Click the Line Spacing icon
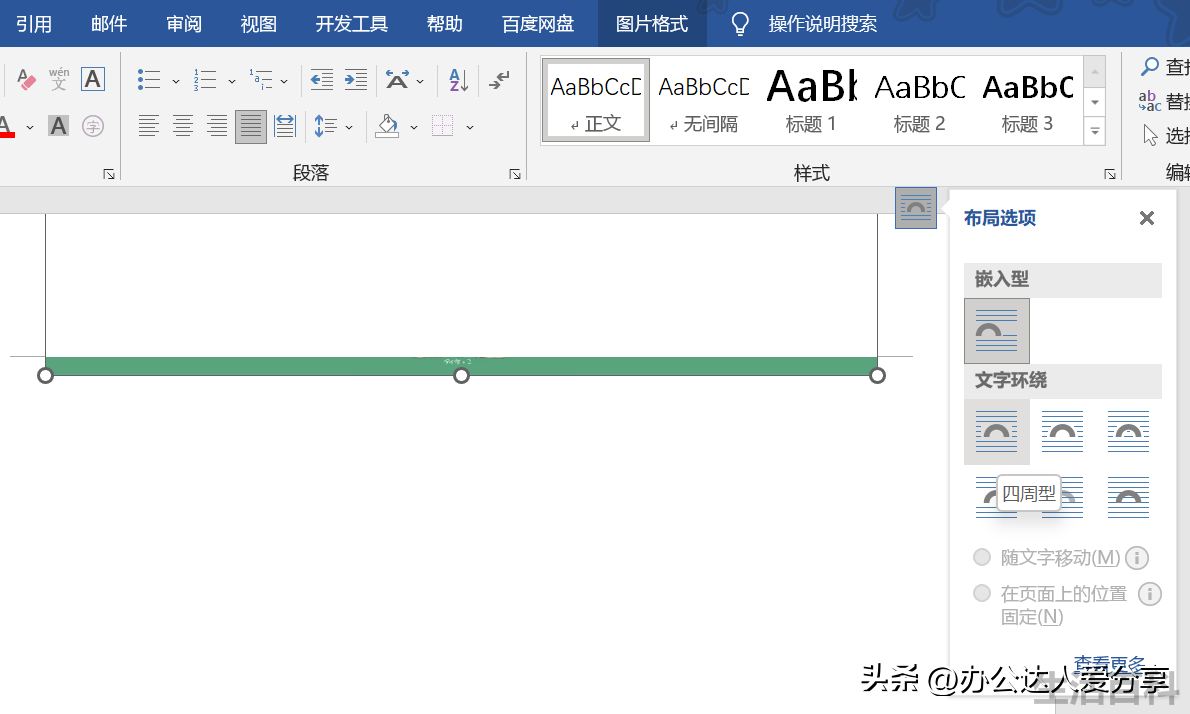 tap(326, 125)
